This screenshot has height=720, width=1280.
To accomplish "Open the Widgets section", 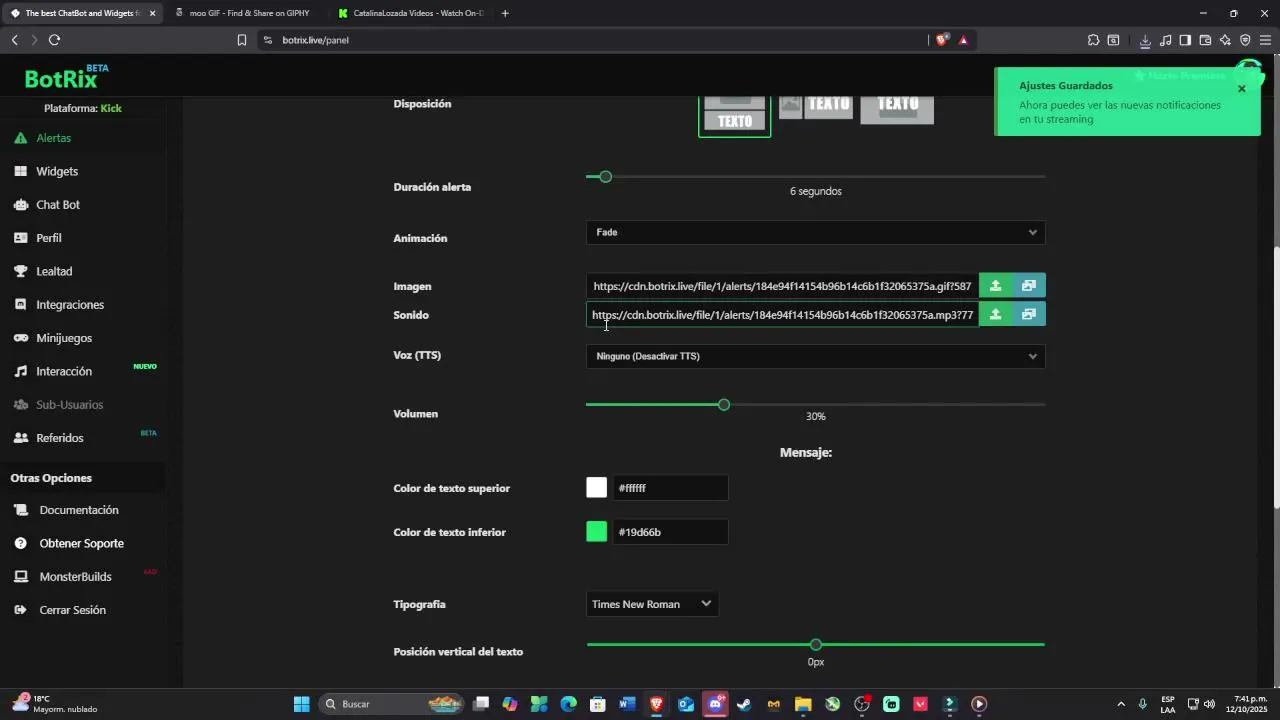I will click(57, 171).
